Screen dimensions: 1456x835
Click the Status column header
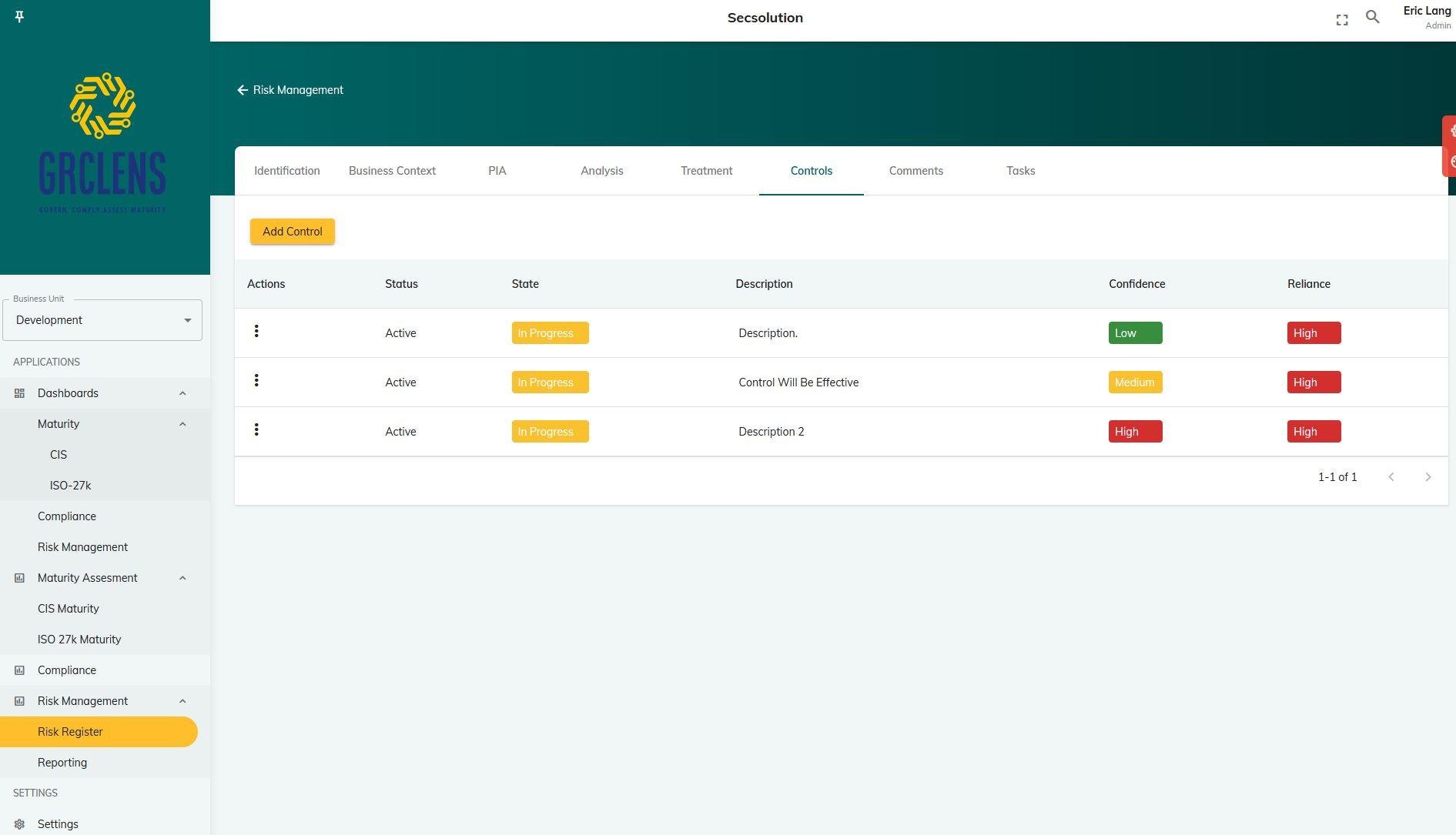point(402,284)
